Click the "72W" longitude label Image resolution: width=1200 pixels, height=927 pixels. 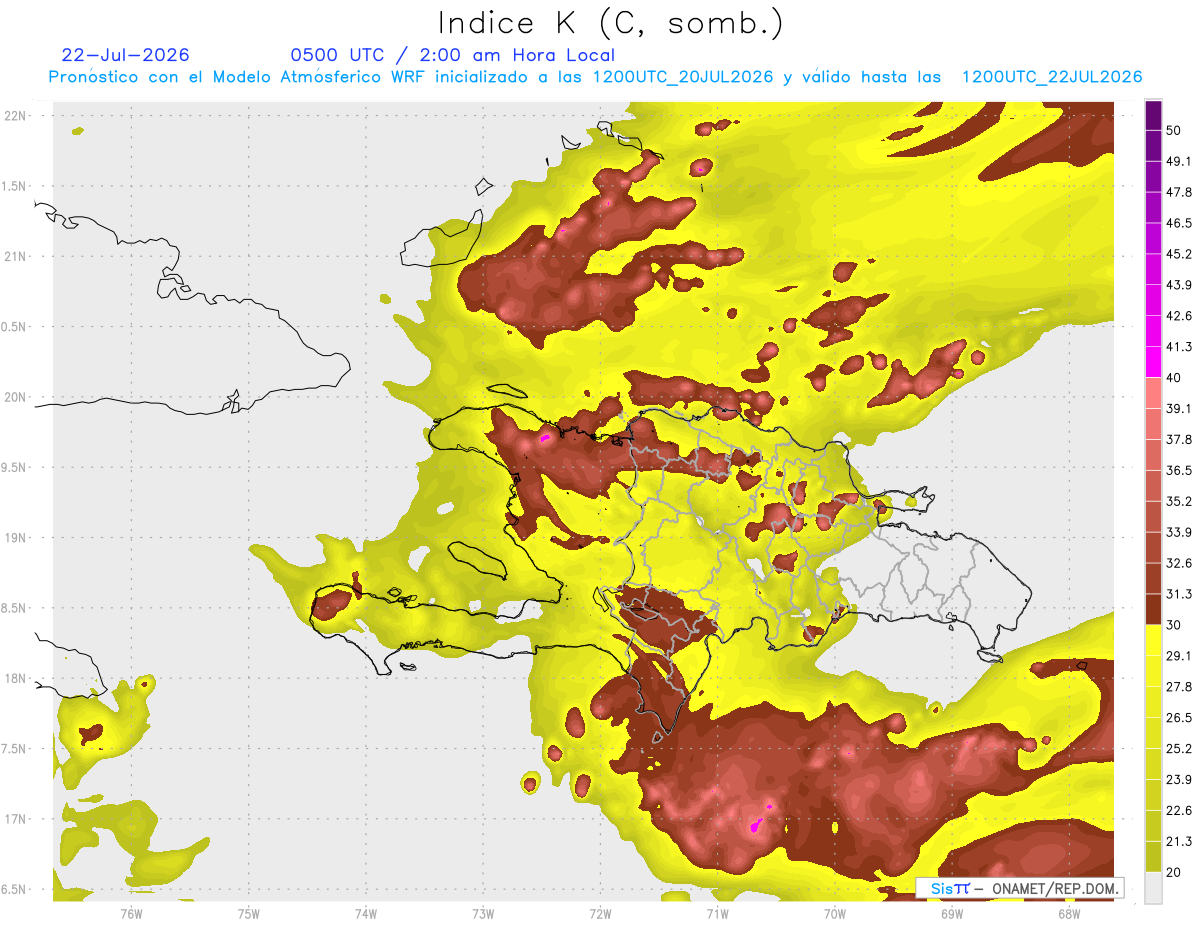[x=600, y=913]
